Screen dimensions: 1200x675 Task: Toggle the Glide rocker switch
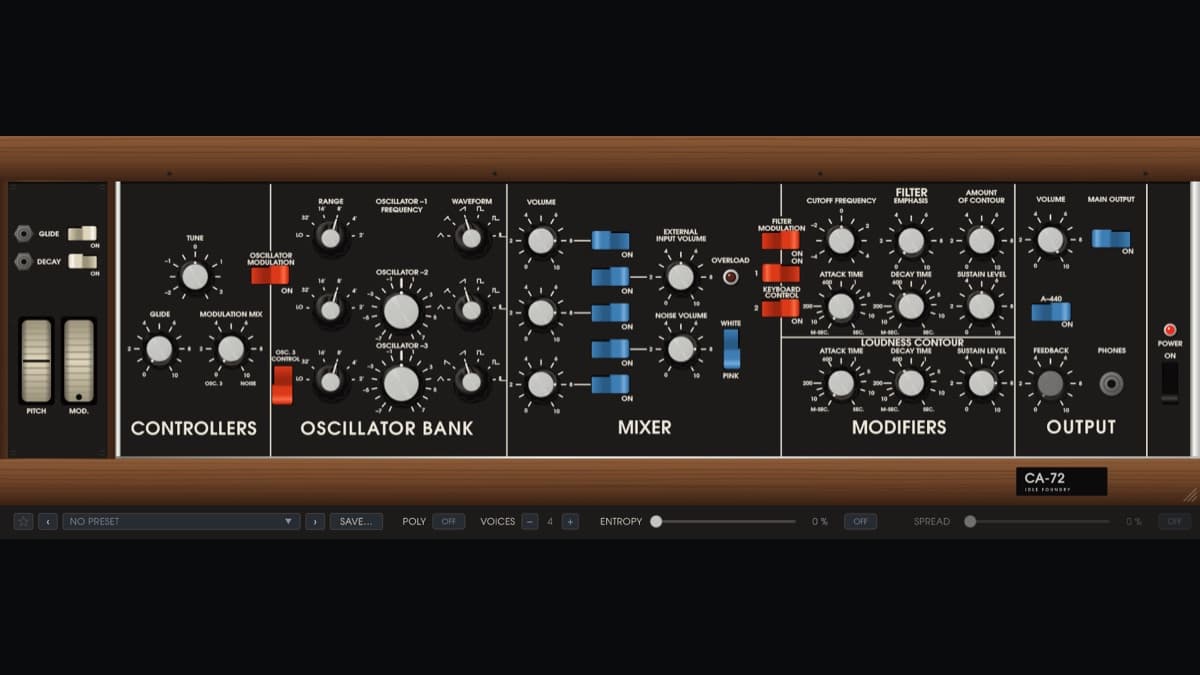tap(82, 233)
